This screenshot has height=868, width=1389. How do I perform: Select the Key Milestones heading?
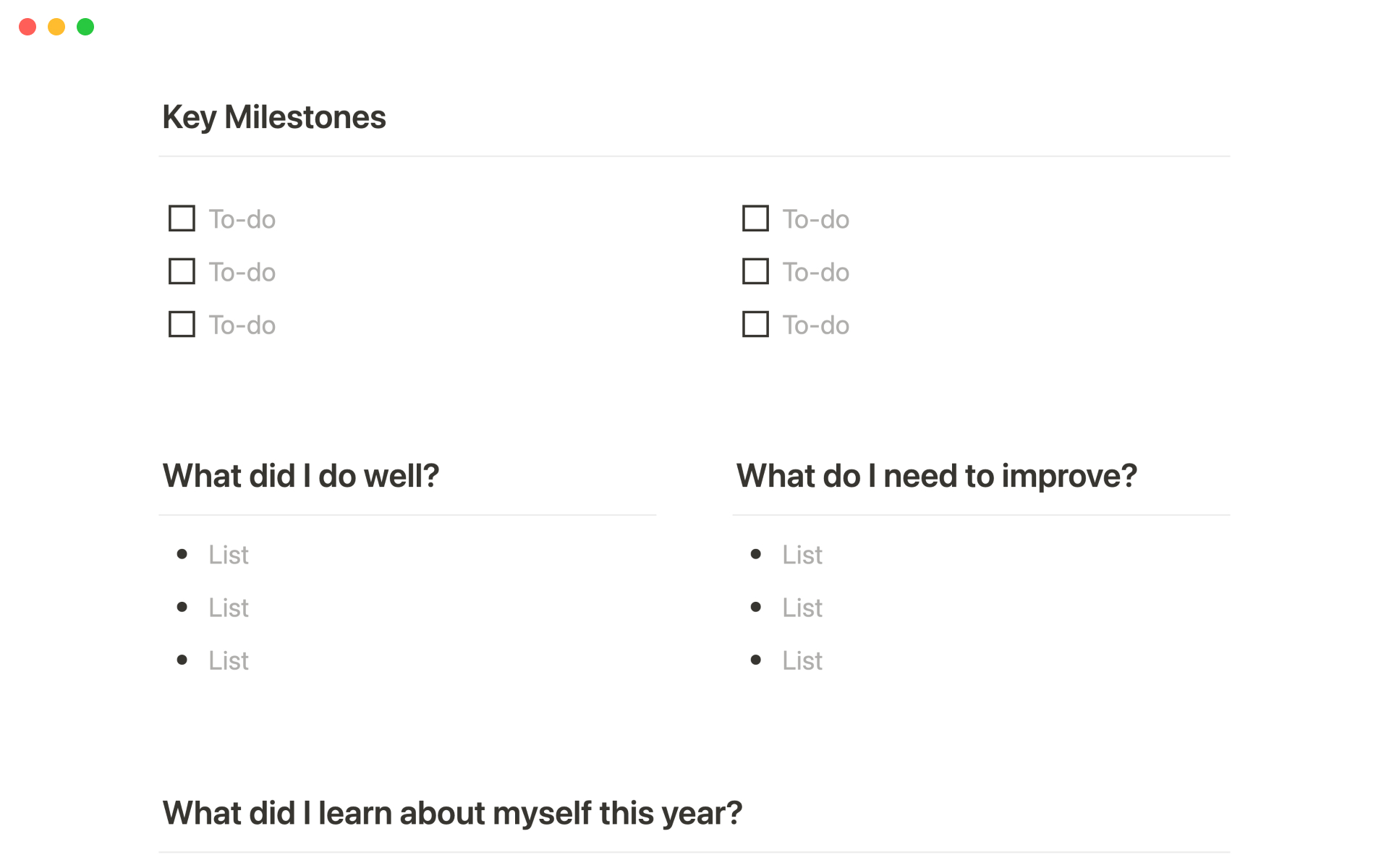coord(274,117)
